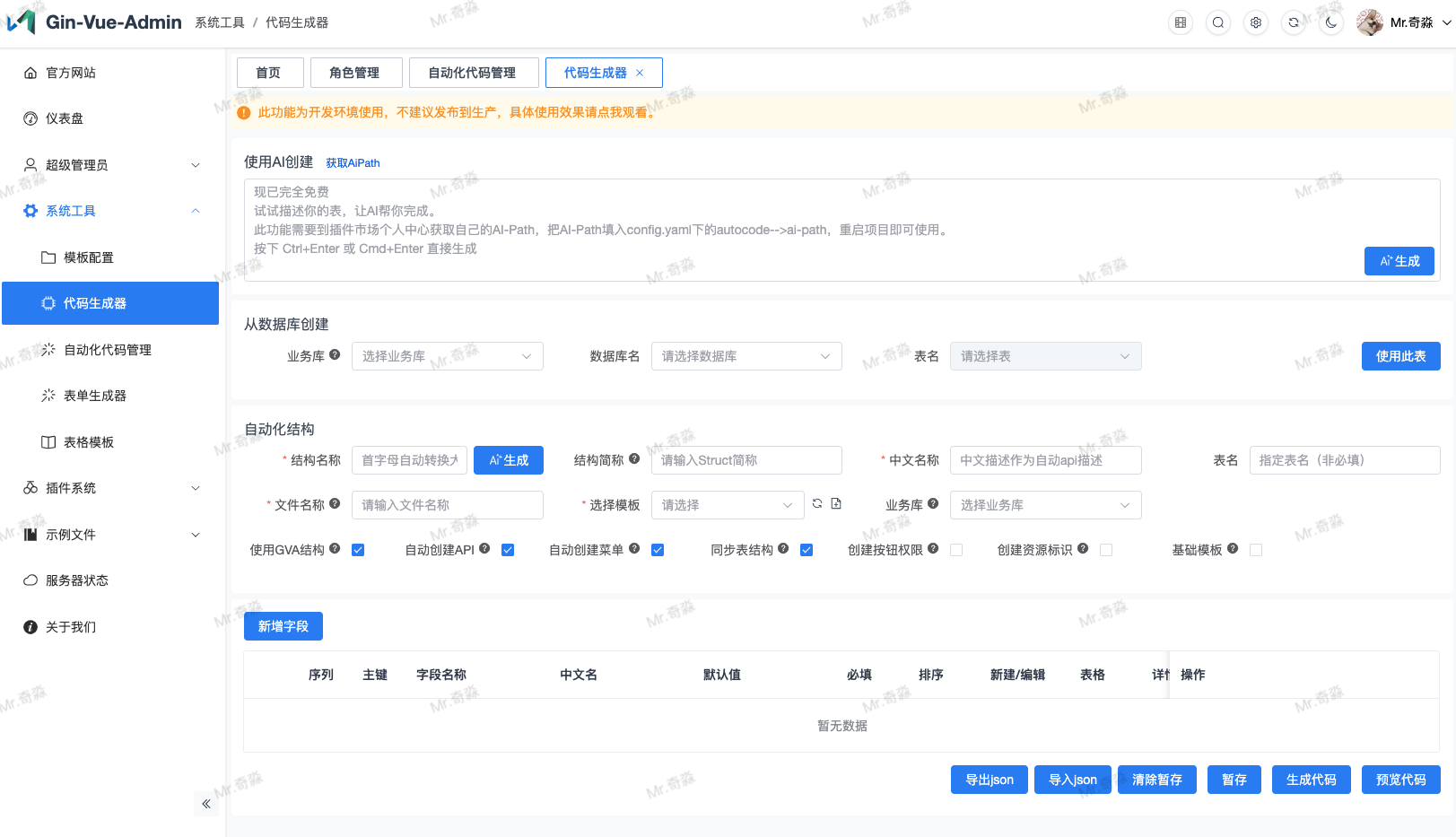Switch to the 角色管理 tab
Screen dimensions: 1456x837
coord(356,73)
